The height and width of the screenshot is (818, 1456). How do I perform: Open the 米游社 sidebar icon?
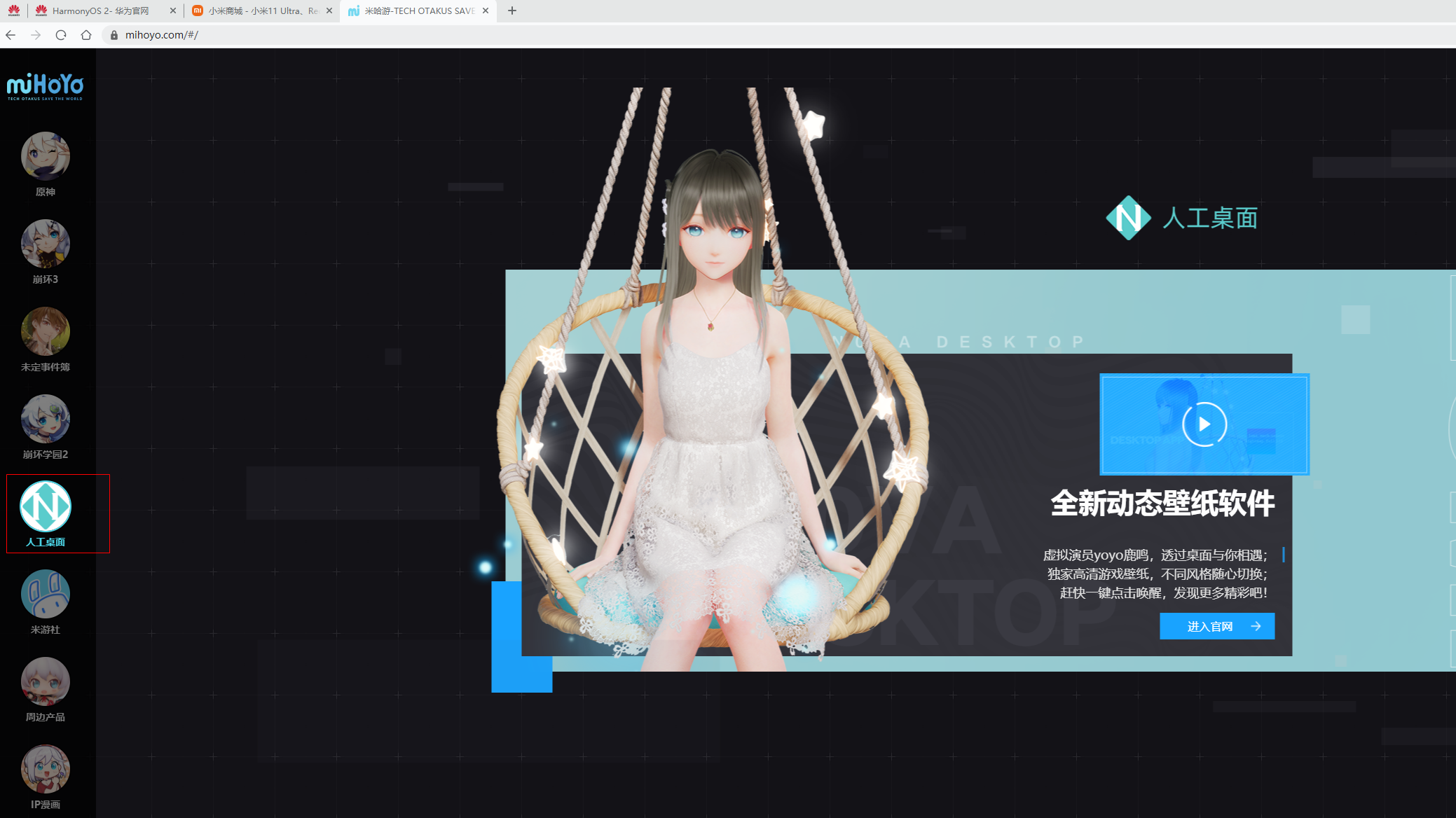(45, 595)
